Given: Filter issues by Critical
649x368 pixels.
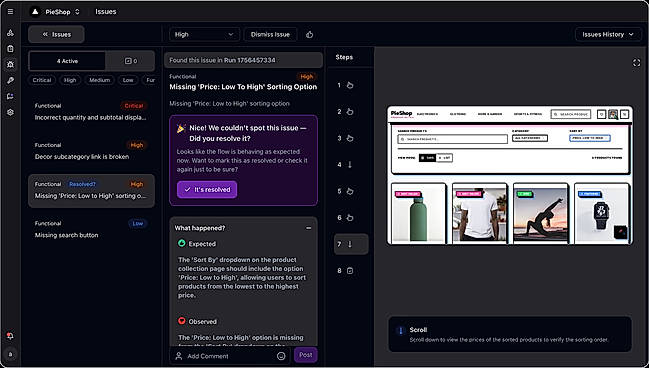Looking at the screenshot, I should coord(42,80).
